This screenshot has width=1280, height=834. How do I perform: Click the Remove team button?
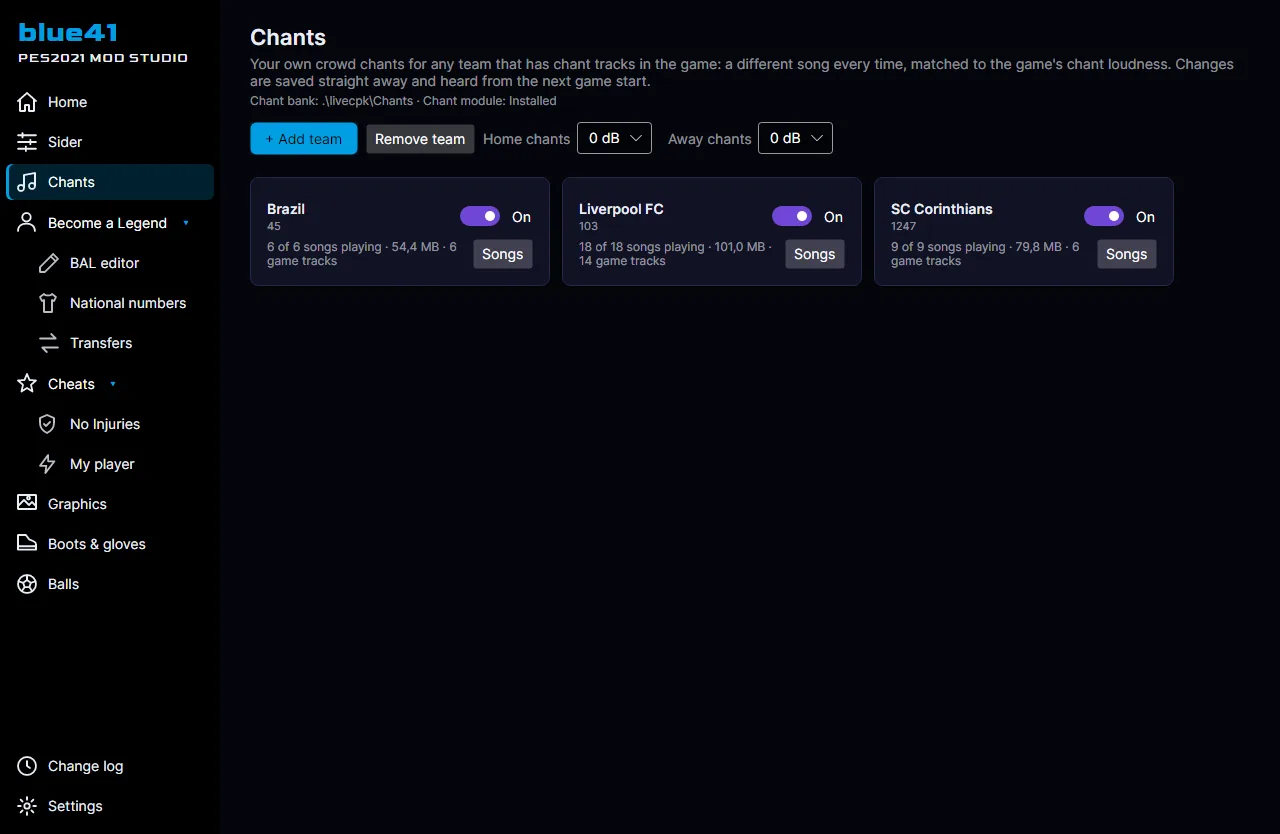(420, 138)
